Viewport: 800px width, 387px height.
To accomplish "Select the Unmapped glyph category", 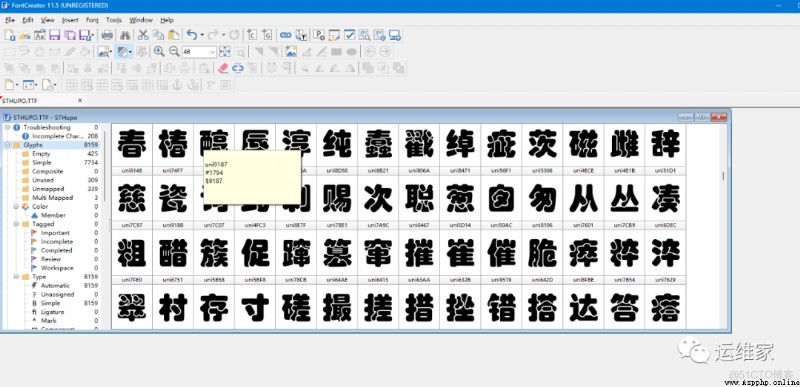I will [48, 189].
